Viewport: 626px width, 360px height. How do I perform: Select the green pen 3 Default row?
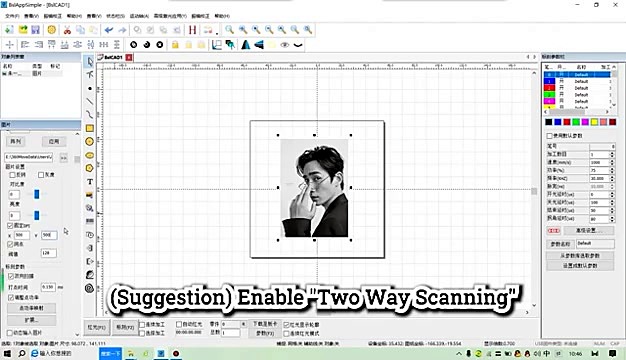(x=577, y=95)
